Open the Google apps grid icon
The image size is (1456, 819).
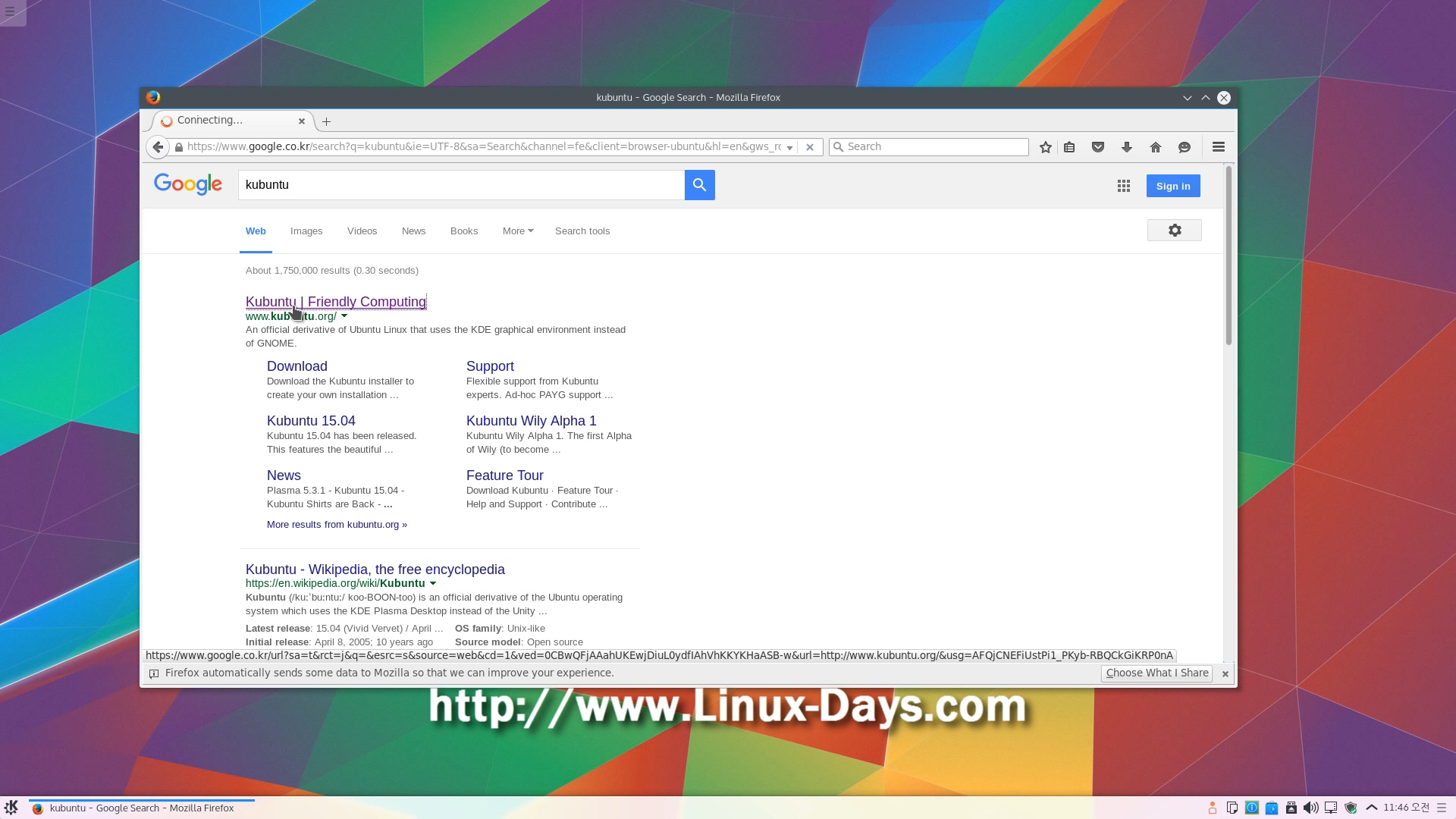pyautogui.click(x=1124, y=186)
